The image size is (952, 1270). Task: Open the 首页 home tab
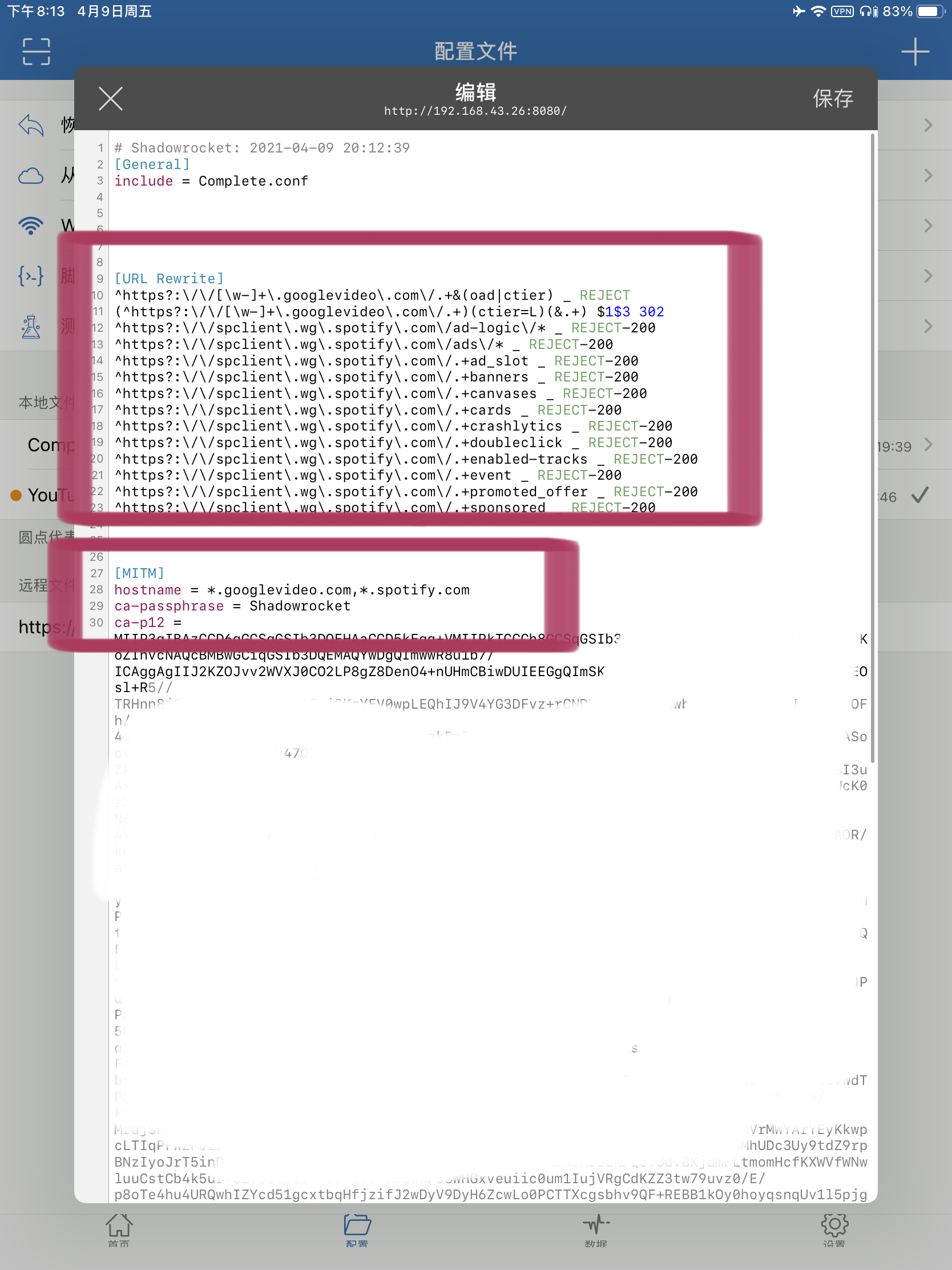[x=119, y=1231]
